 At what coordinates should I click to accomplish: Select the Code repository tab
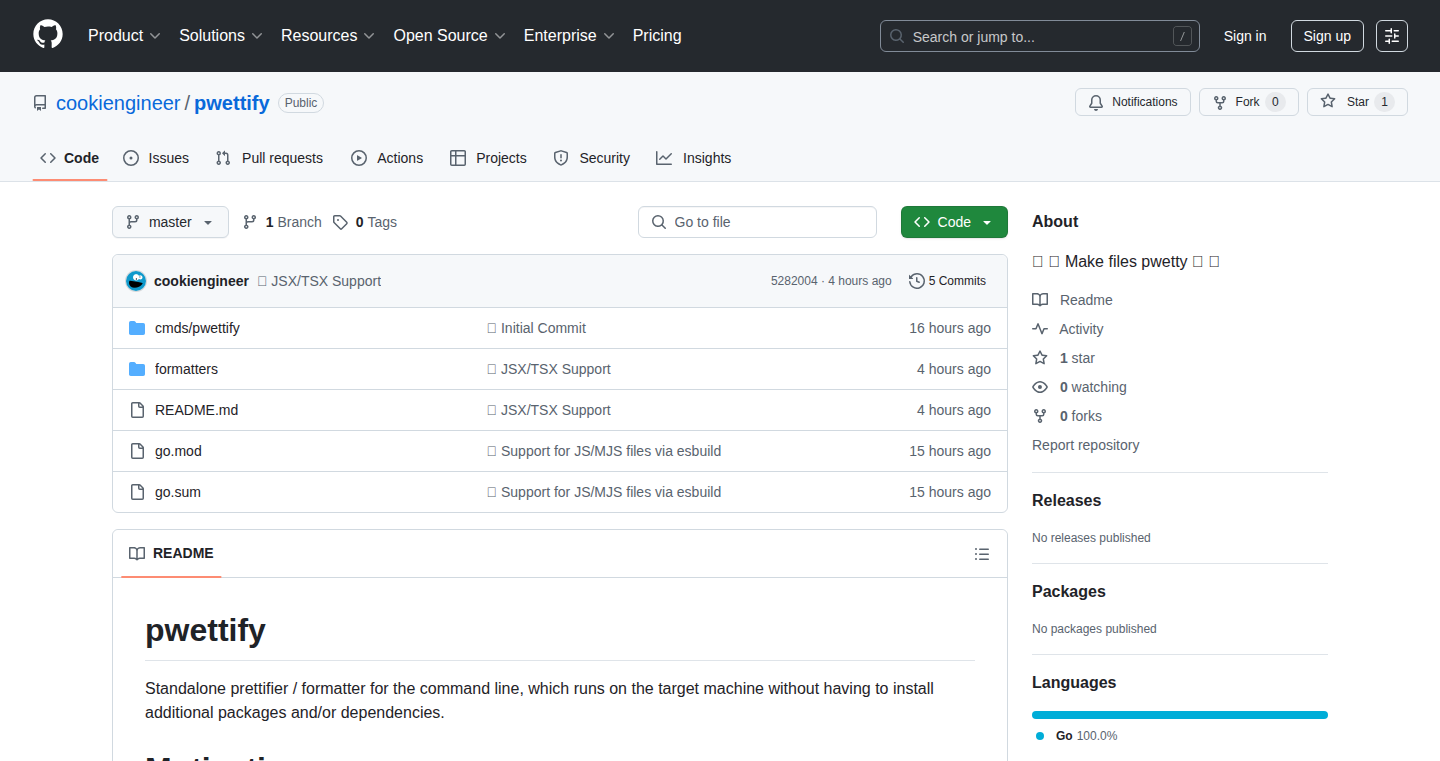pyautogui.click(x=70, y=158)
